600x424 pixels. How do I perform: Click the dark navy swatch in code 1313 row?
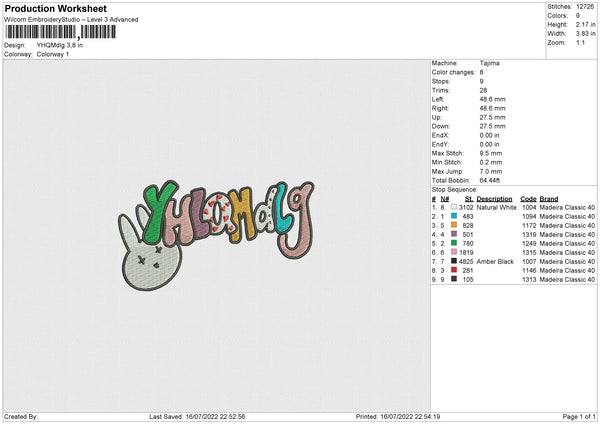454,279
